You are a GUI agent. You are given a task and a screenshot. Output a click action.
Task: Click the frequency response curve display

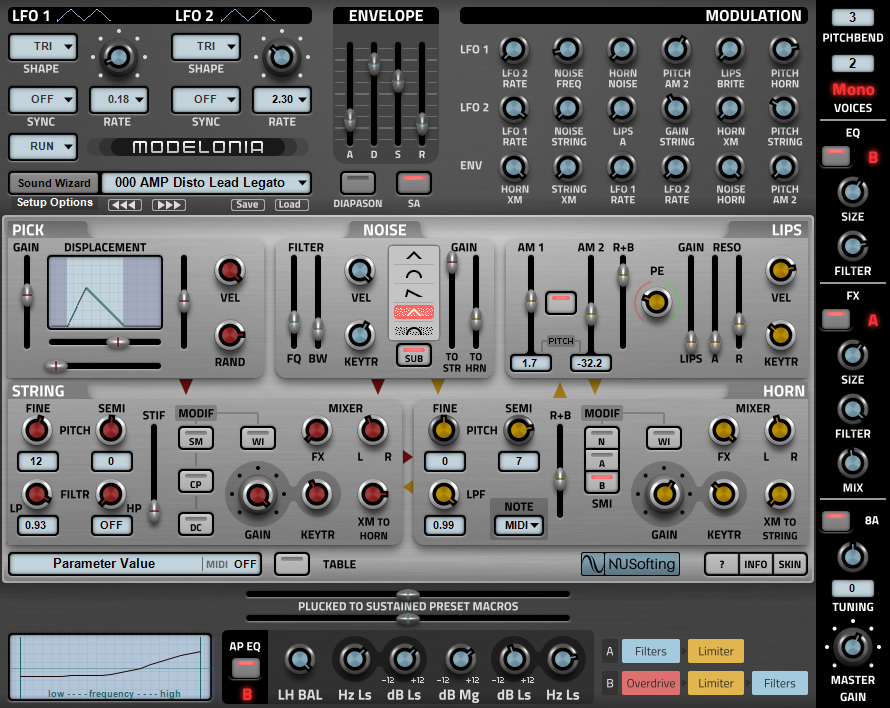[x=110, y=668]
